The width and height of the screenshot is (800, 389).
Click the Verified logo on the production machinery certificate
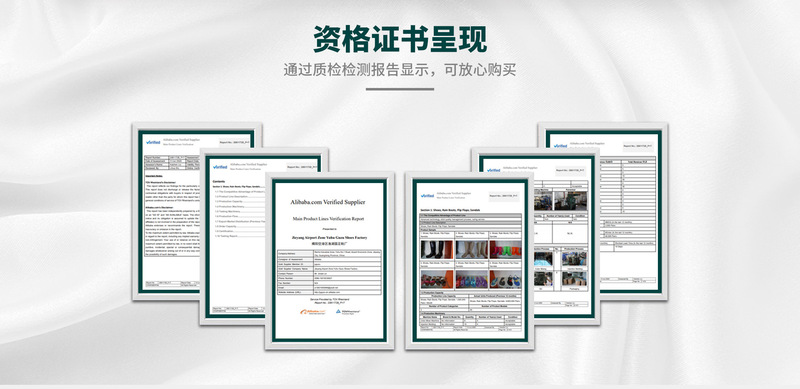pos(493,170)
